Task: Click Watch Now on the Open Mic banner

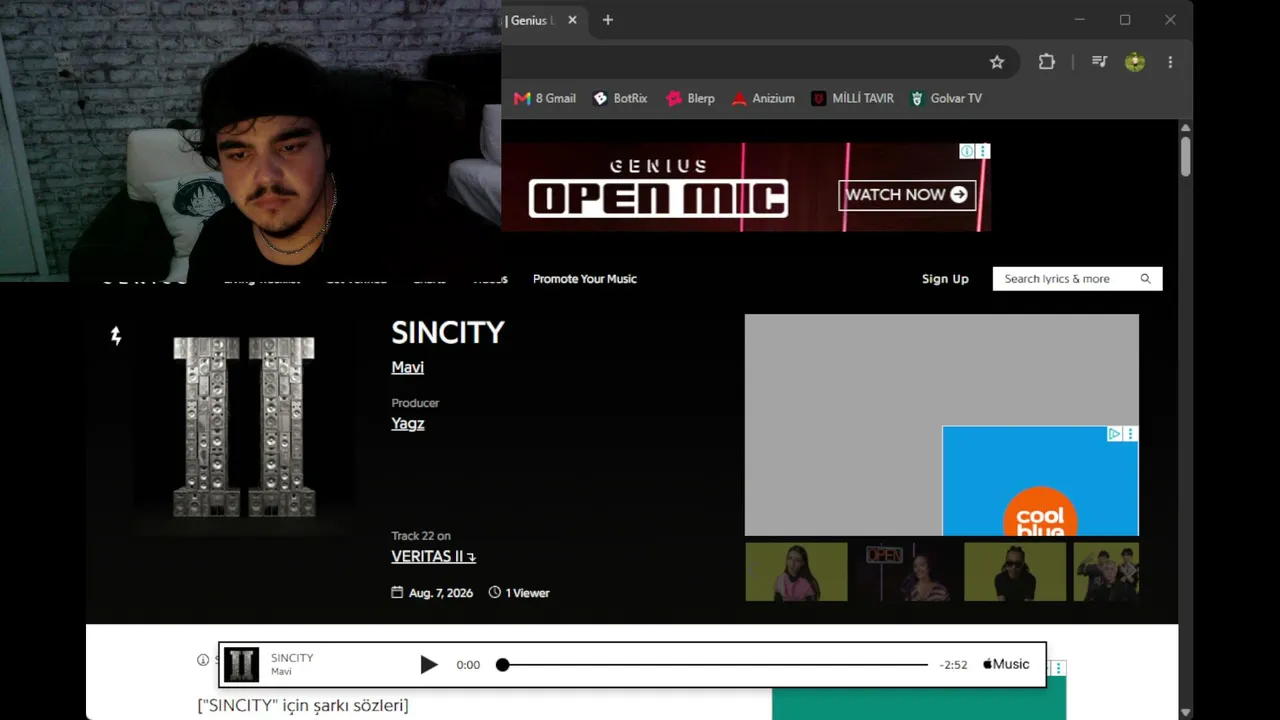Action: [906, 194]
